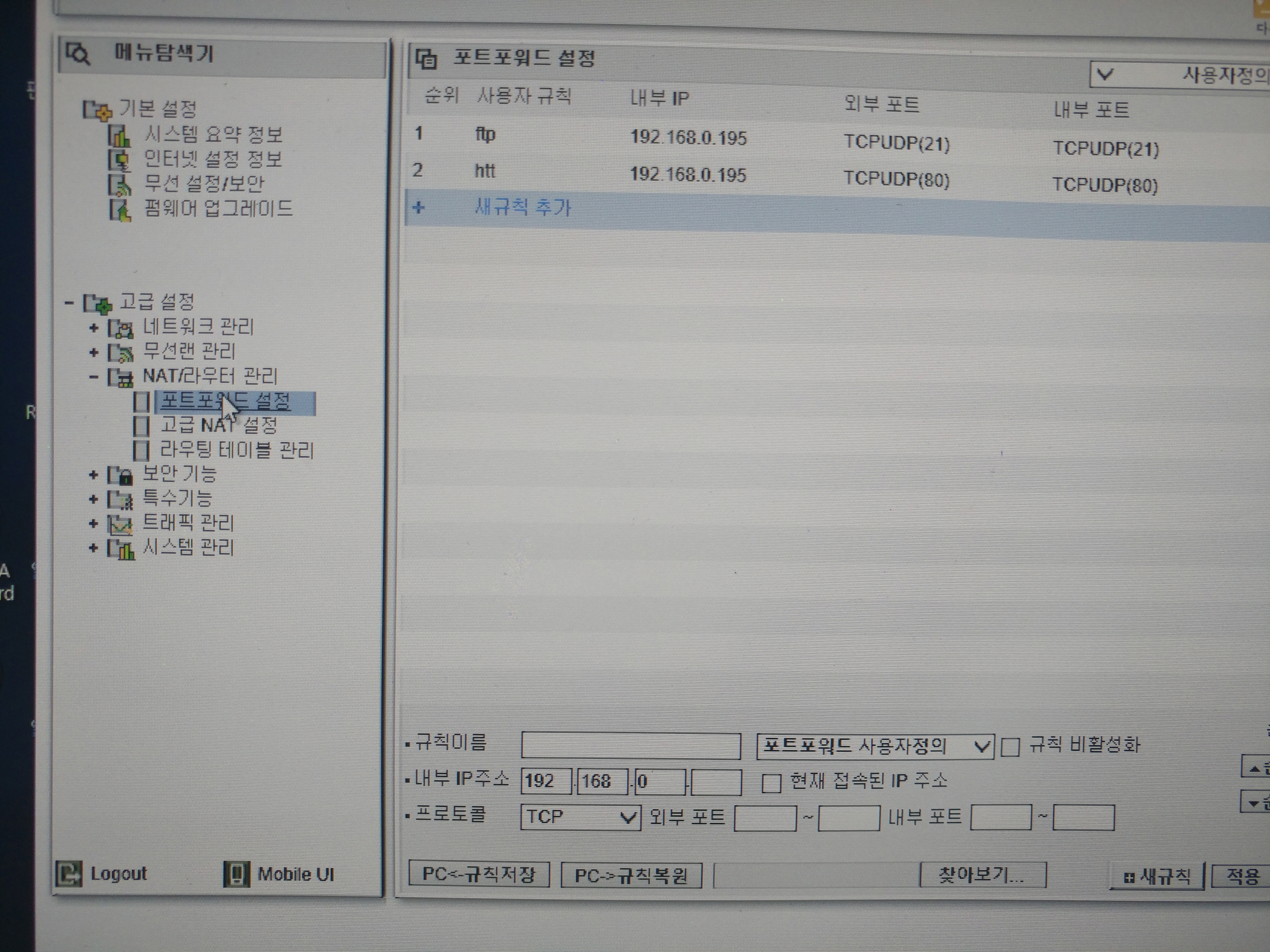Open 무선 설정/보안 menu item
This screenshot has height=952, width=1270.
204,184
